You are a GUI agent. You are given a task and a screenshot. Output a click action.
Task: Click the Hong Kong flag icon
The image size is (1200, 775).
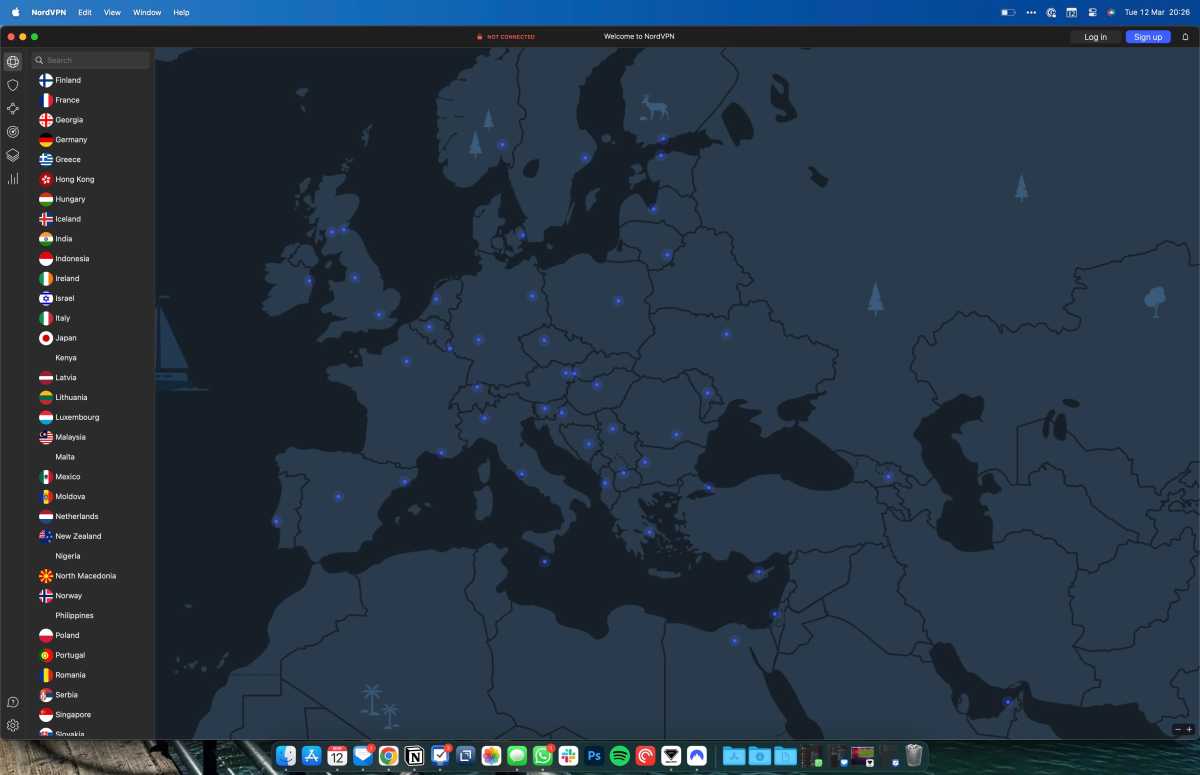[46, 179]
